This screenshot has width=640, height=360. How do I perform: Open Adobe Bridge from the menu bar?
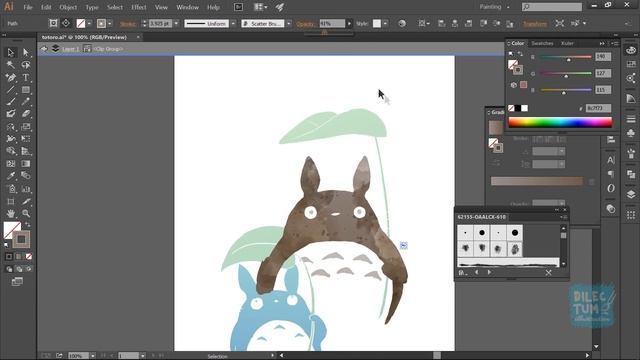238,7
